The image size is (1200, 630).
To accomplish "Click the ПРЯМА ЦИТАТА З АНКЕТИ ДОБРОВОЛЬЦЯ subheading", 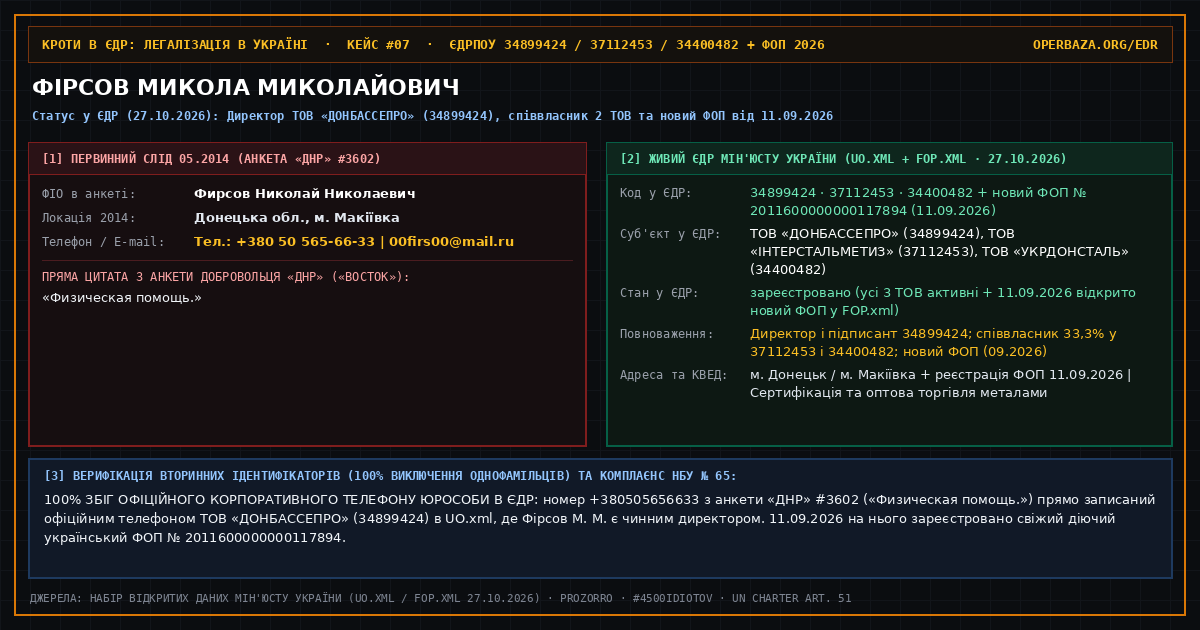I will click(226, 277).
